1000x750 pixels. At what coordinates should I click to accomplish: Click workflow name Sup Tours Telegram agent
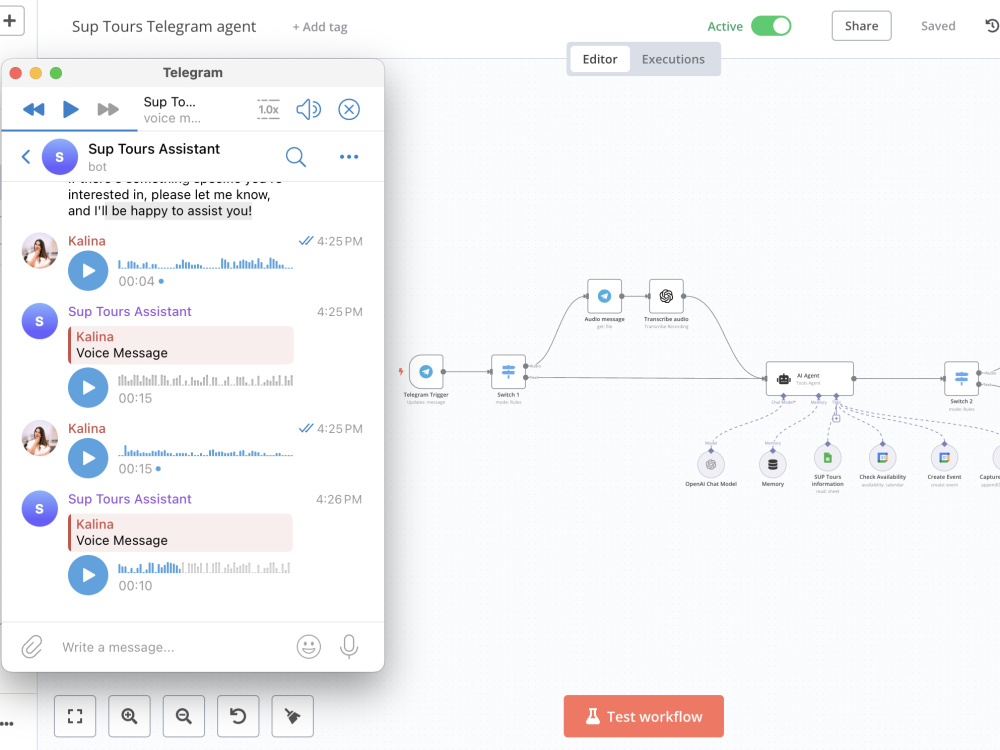click(164, 27)
